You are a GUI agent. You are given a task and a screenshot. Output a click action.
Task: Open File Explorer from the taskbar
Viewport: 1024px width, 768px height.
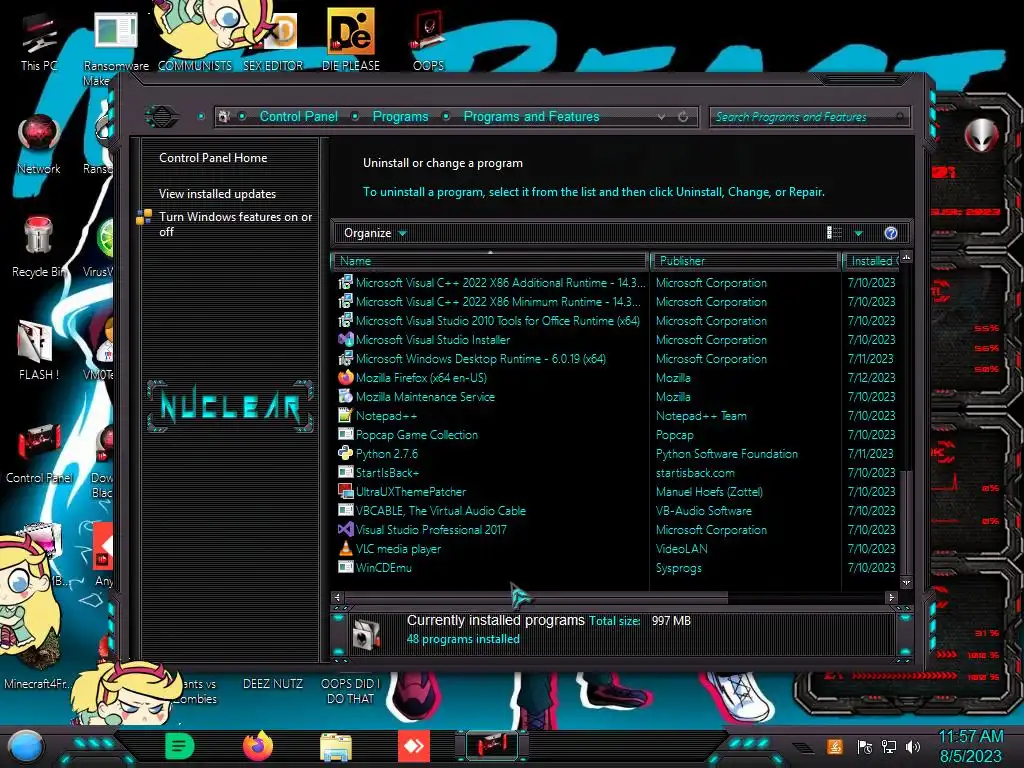[336, 747]
